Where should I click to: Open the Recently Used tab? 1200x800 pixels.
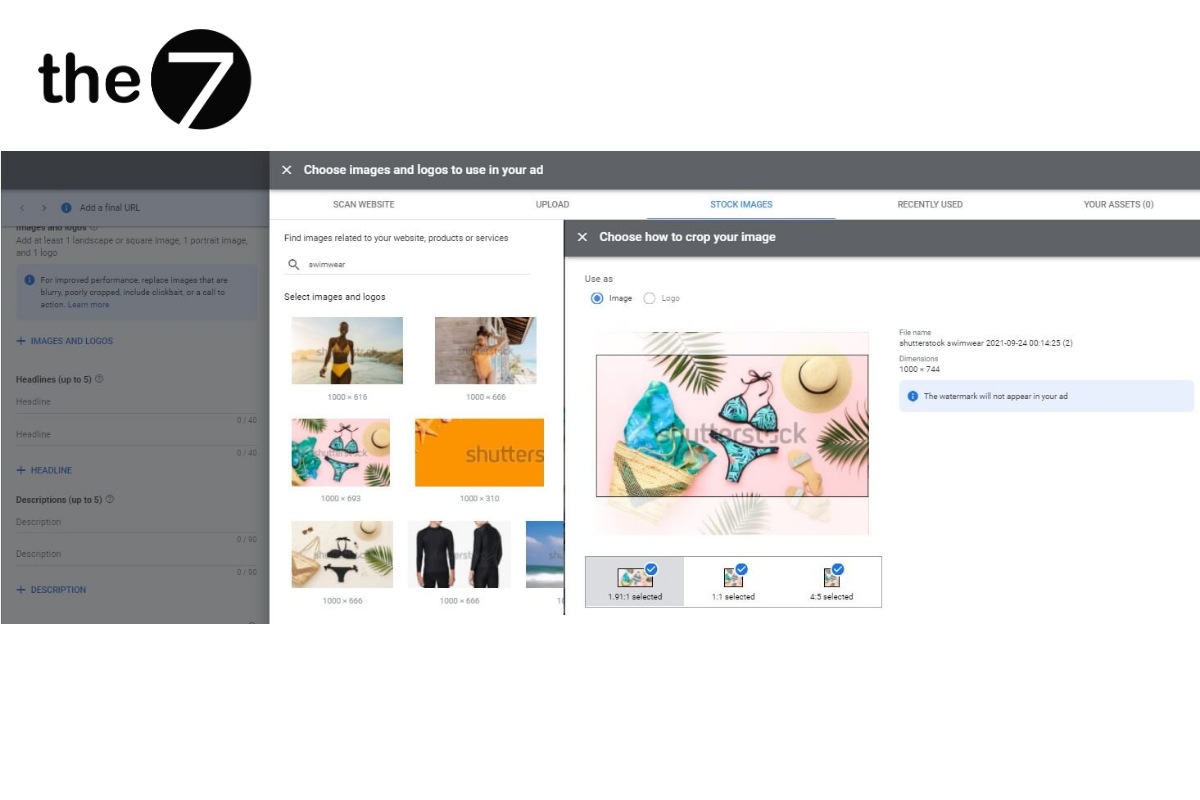929,204
